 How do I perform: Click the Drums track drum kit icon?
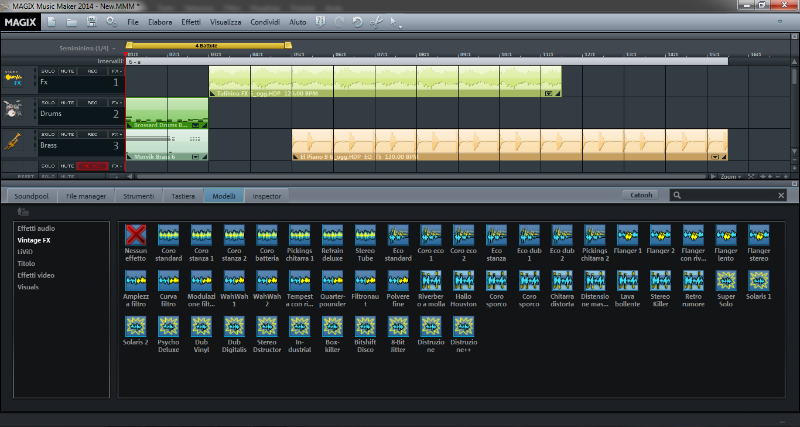[14, 111]
